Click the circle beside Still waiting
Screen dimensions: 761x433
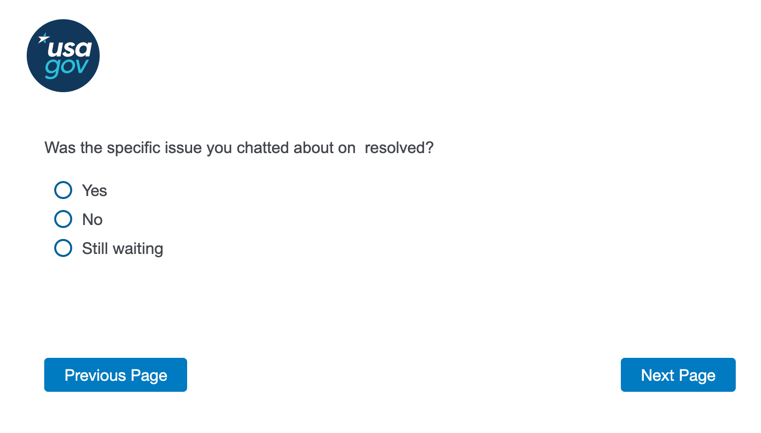click(63, 248)
